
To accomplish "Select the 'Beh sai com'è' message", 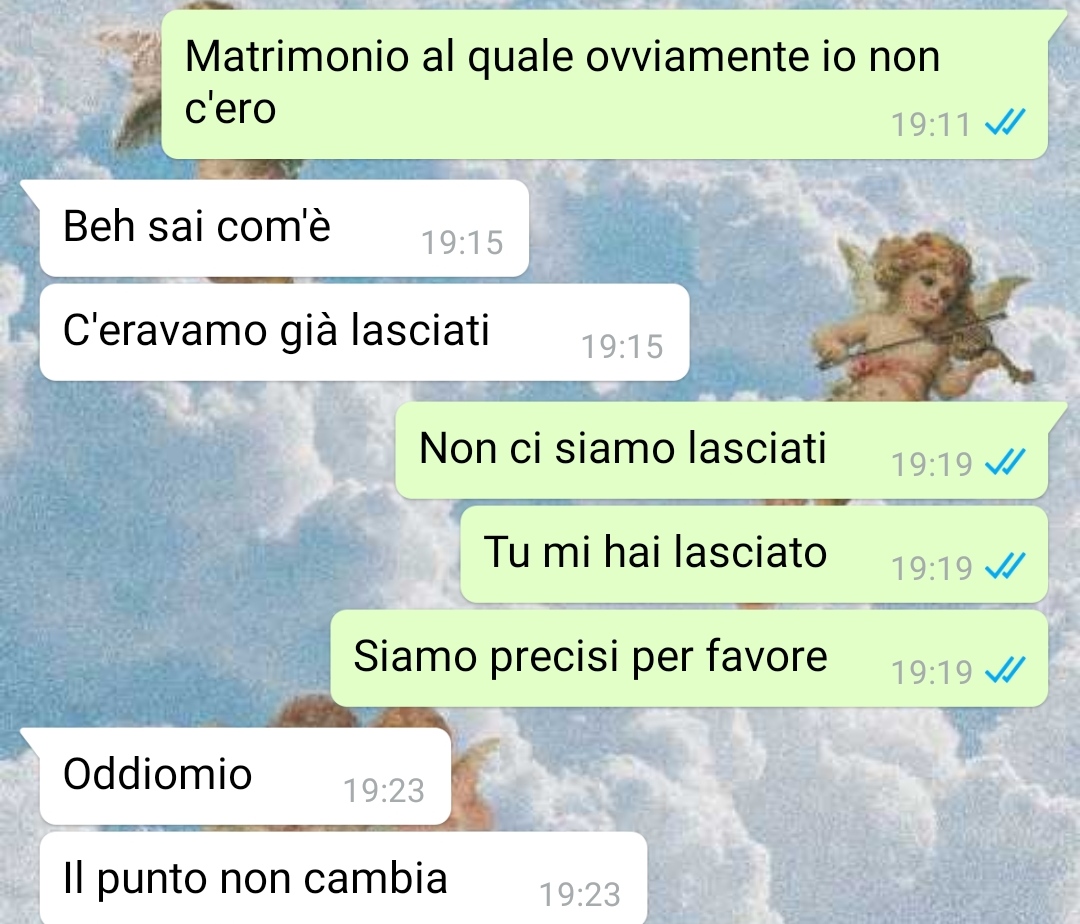I will pos(284,228).
